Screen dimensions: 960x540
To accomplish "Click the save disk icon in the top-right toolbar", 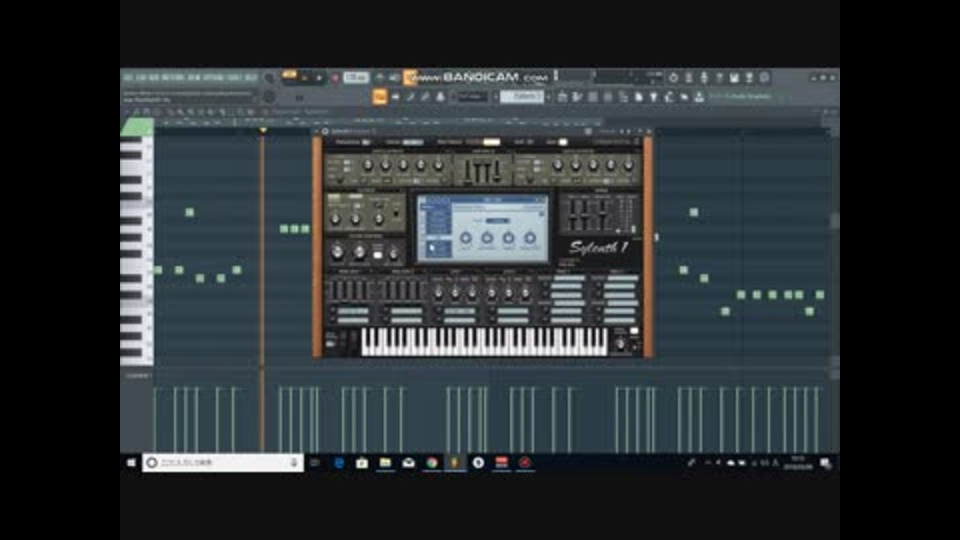I will point(734,78).
